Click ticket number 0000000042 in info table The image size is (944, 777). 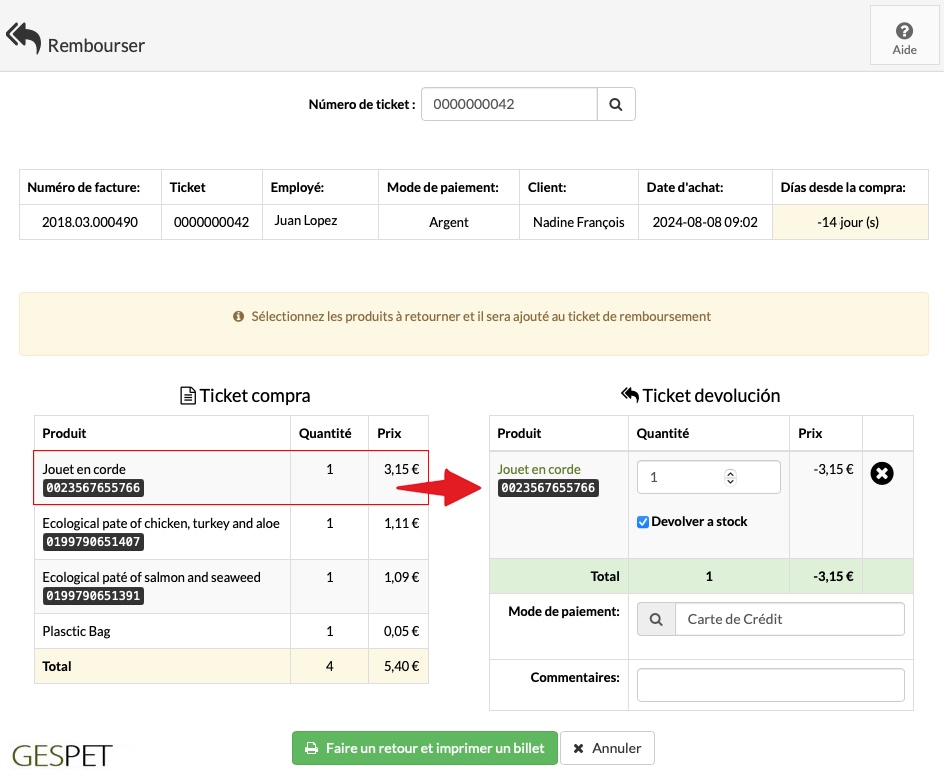pos(211,222)
